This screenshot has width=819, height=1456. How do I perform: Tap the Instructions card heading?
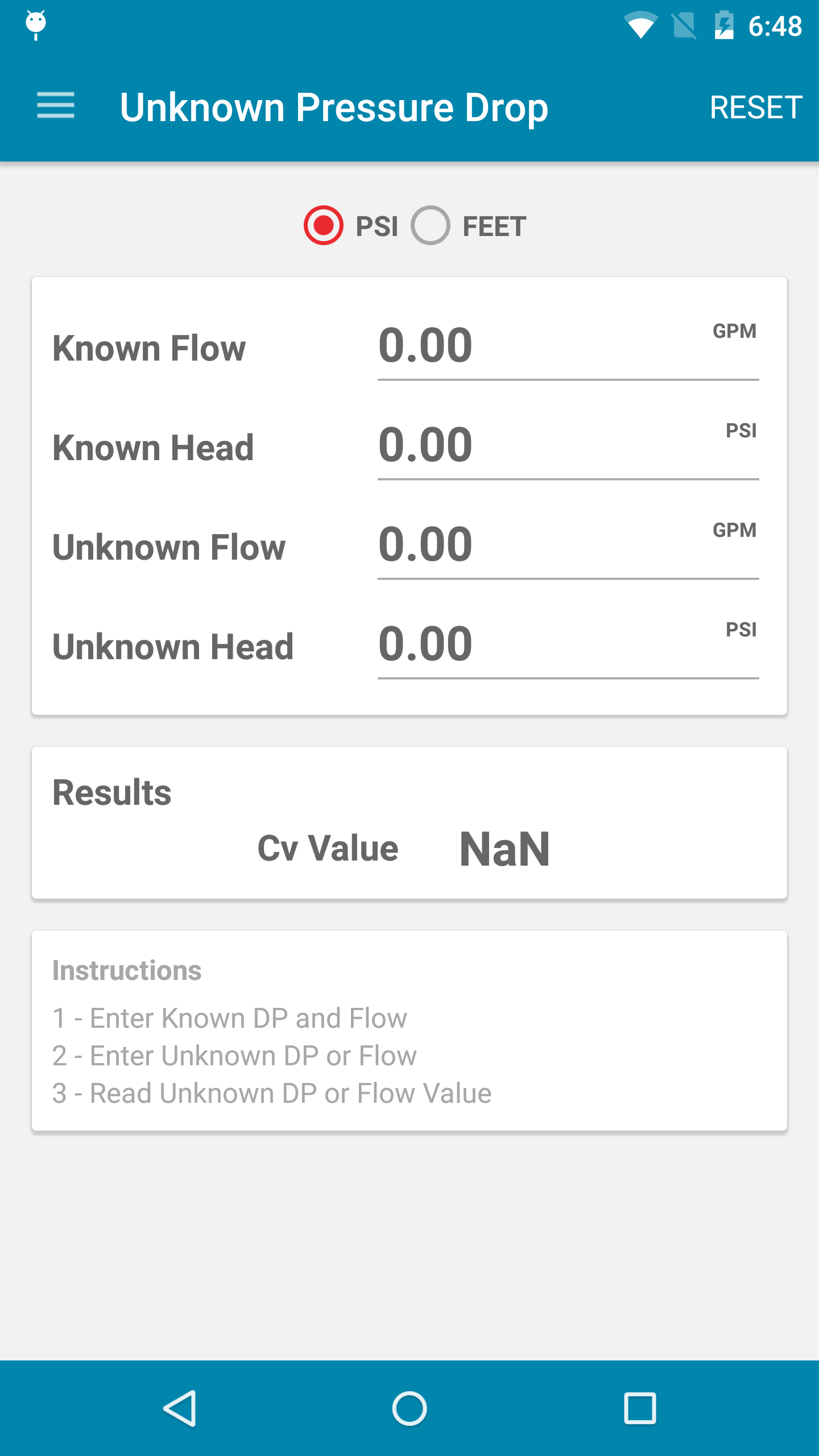coord(127,970)
